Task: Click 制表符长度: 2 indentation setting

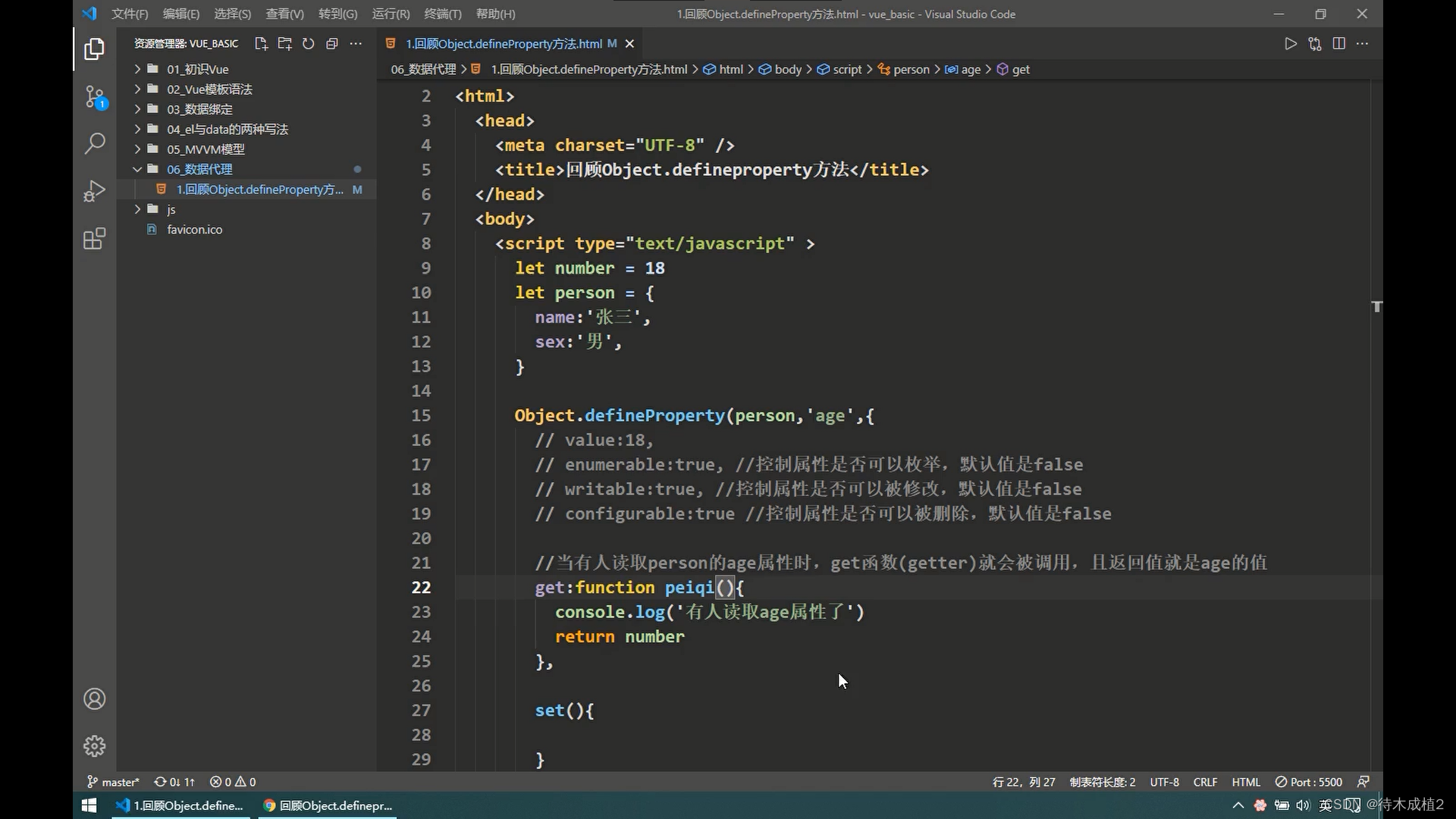Action: tap(1103, 782)
